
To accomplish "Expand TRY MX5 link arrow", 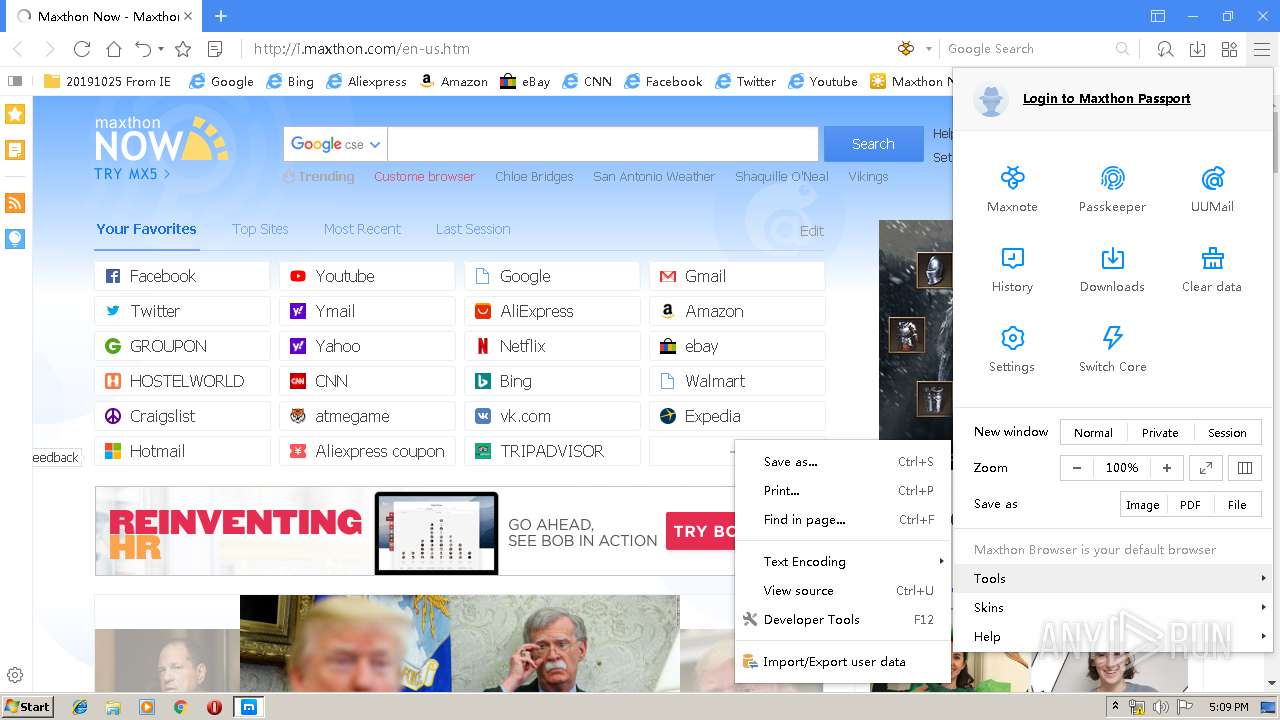I will coord(167,174).
